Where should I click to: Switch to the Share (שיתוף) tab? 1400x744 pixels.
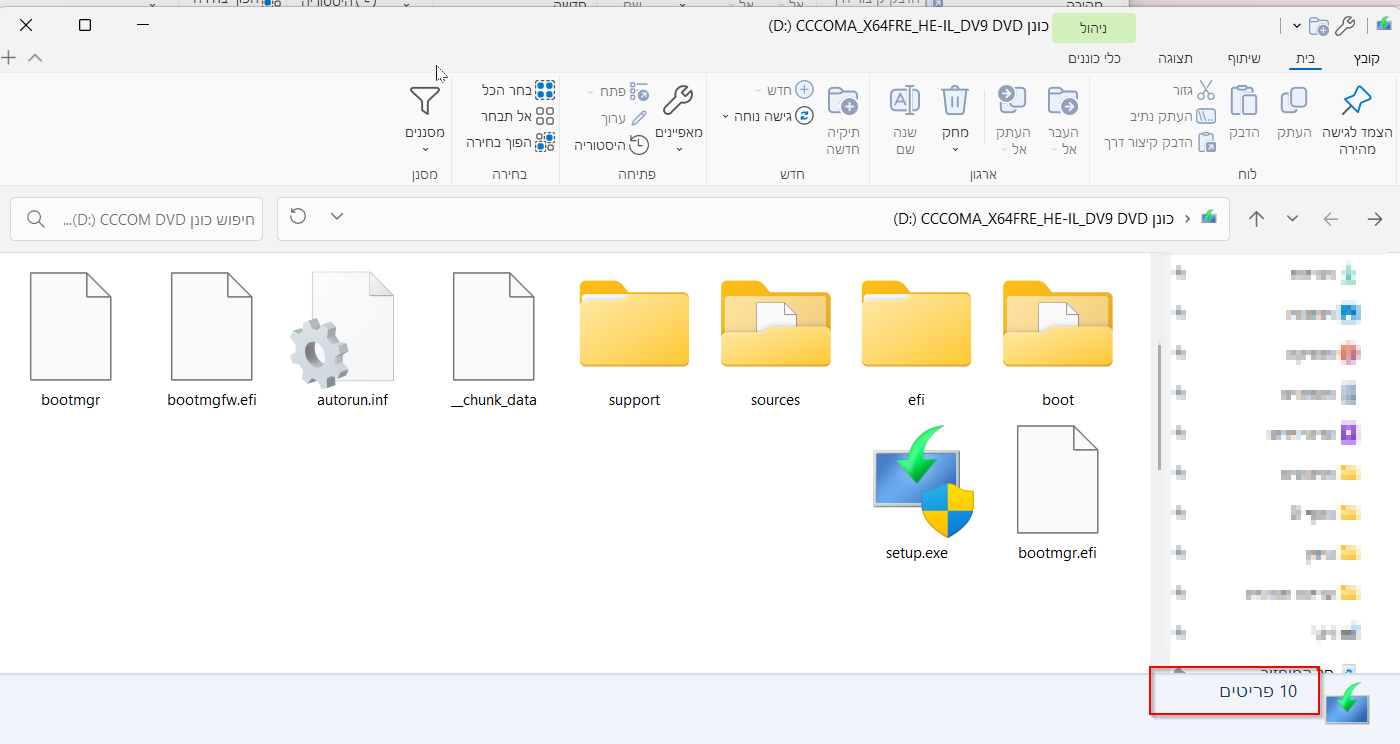click(1245, 58)
